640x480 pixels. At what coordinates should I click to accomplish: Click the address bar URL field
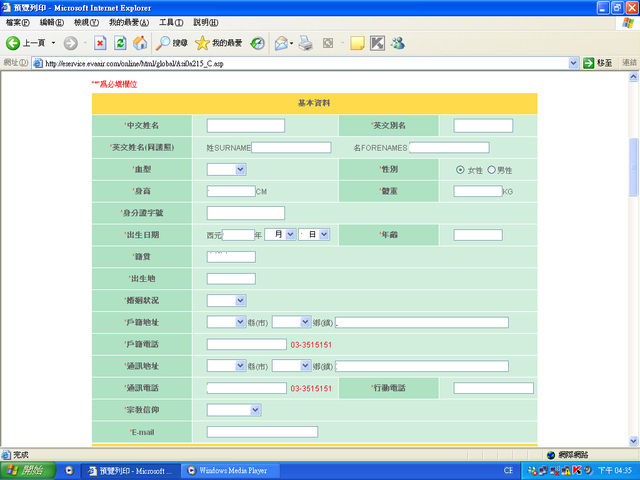[306, 63]
